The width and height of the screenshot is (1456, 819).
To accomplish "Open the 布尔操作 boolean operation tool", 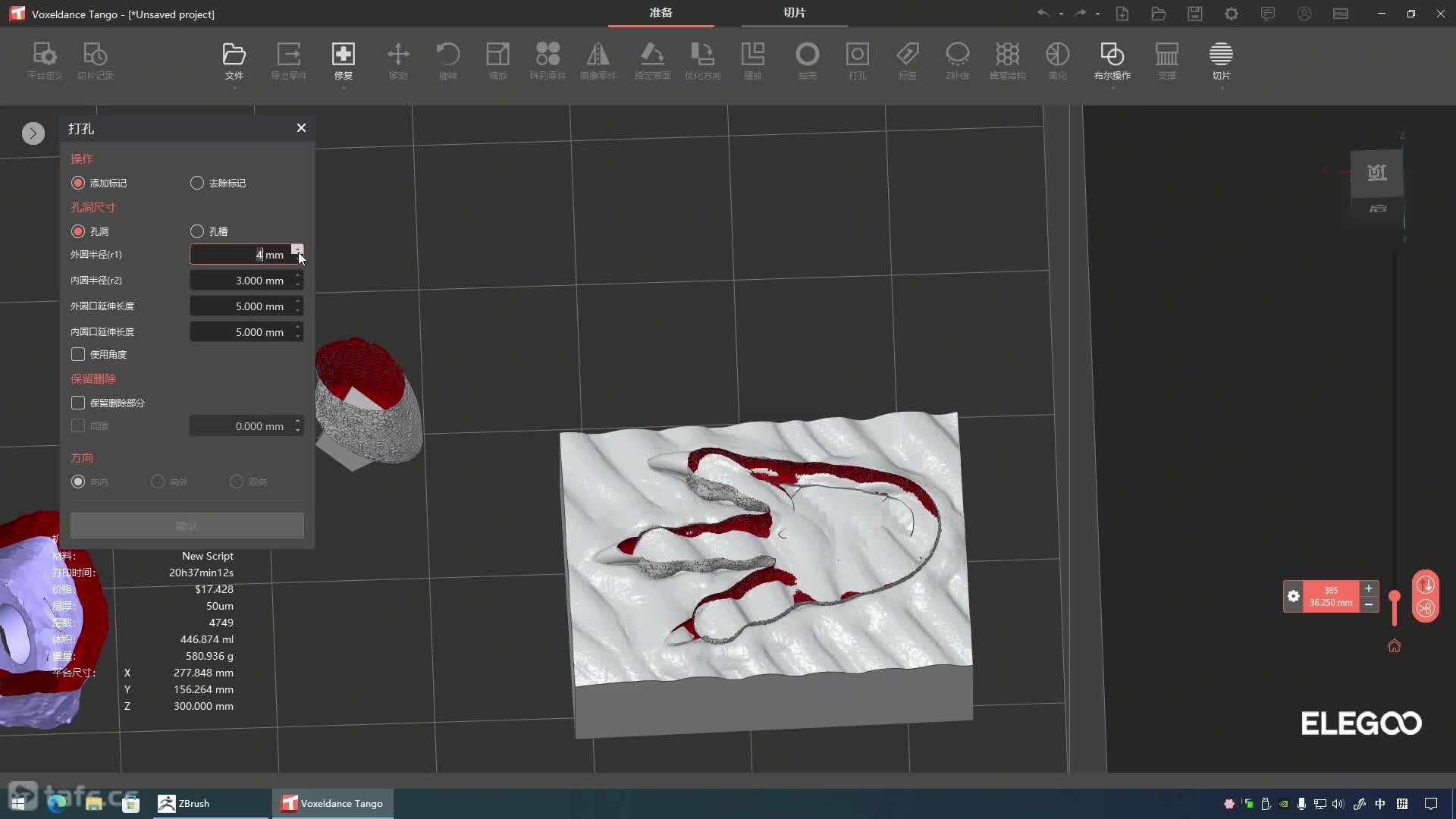I will (1112, 61).
